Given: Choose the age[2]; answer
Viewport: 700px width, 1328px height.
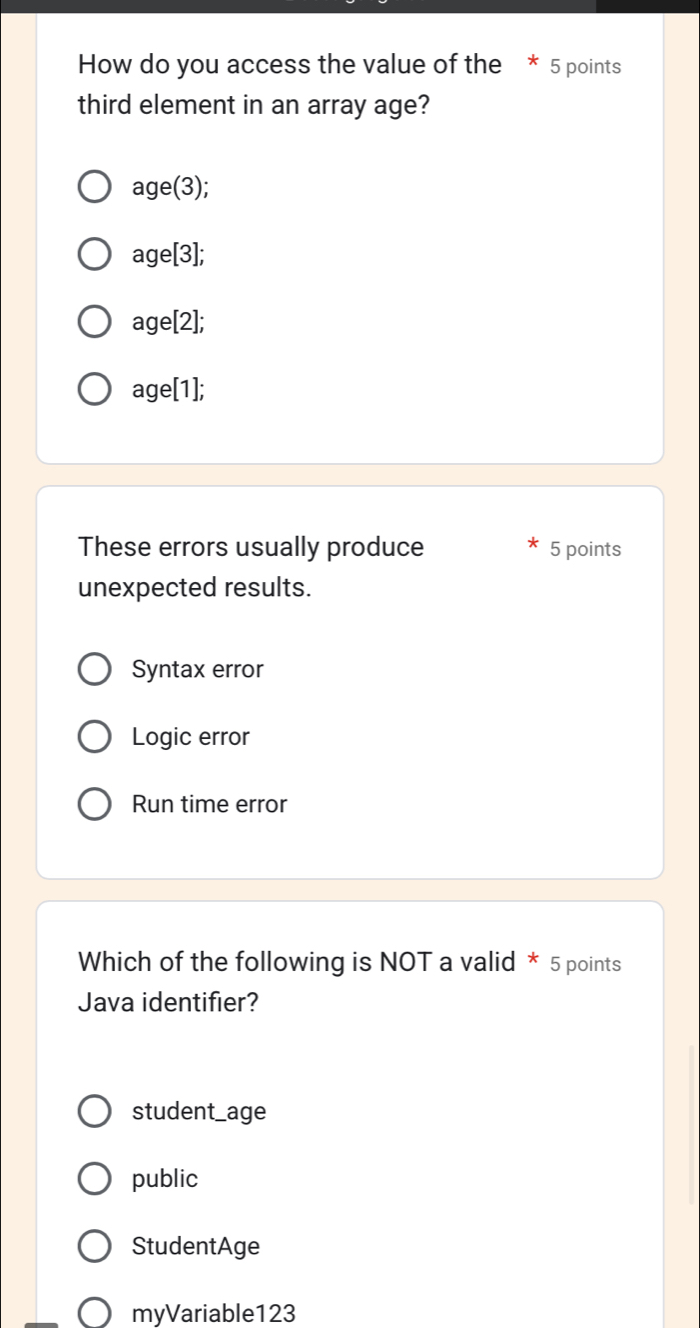Looking at the screenshot, I should pyautogui.click(x=94, y=322).
